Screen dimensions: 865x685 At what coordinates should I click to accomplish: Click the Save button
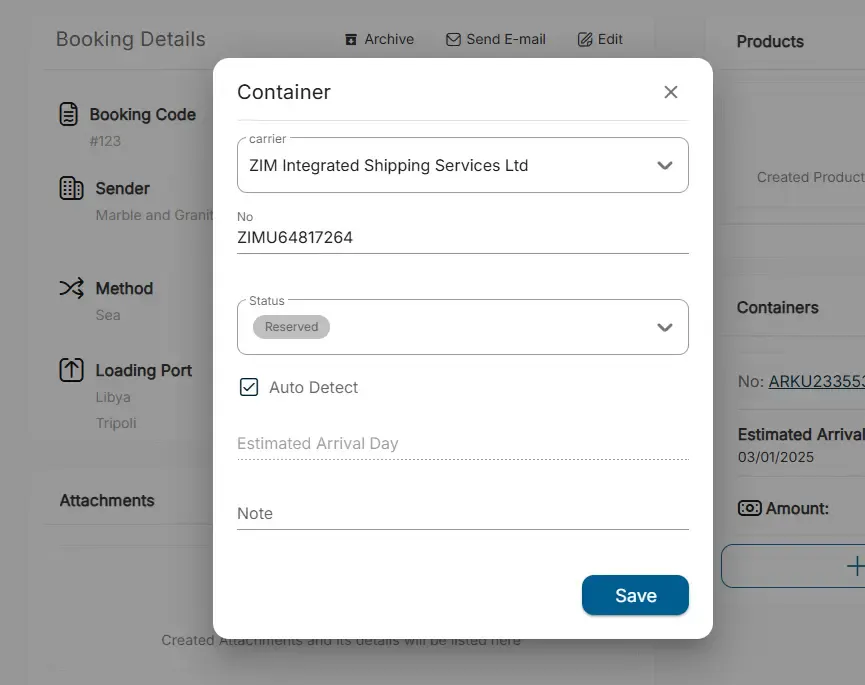(635, 595)
